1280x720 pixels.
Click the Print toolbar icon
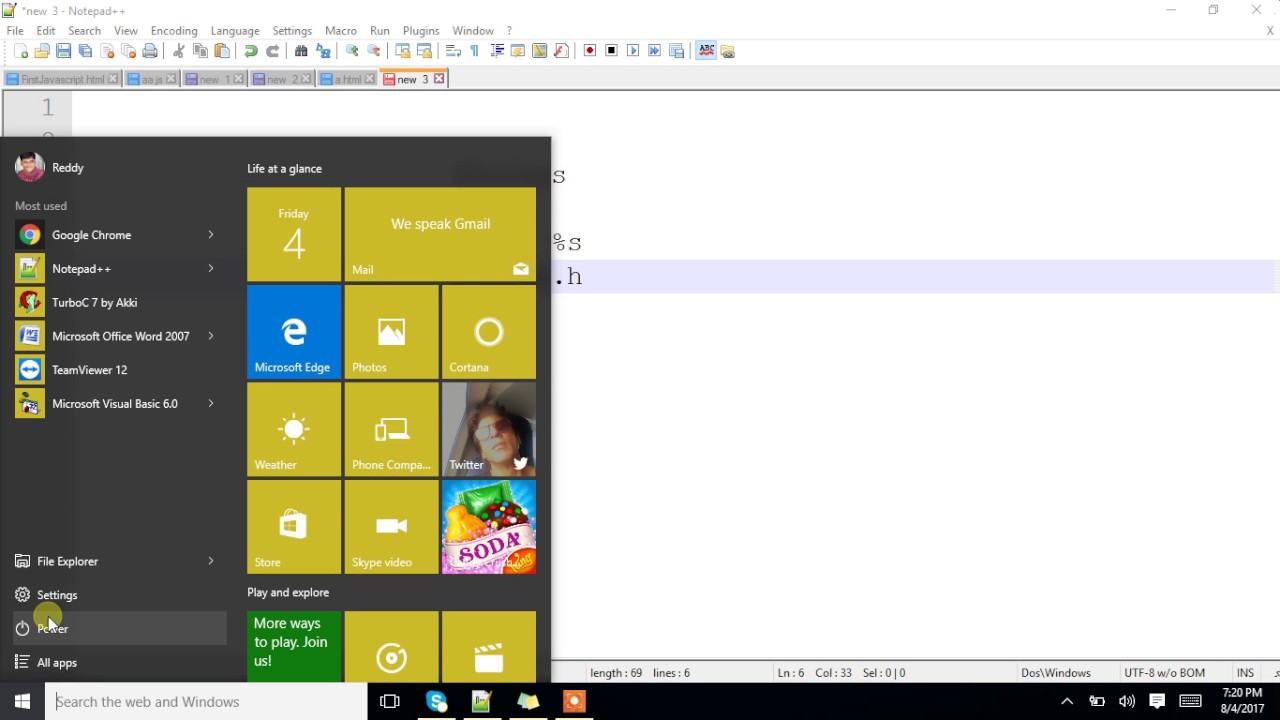150,51
